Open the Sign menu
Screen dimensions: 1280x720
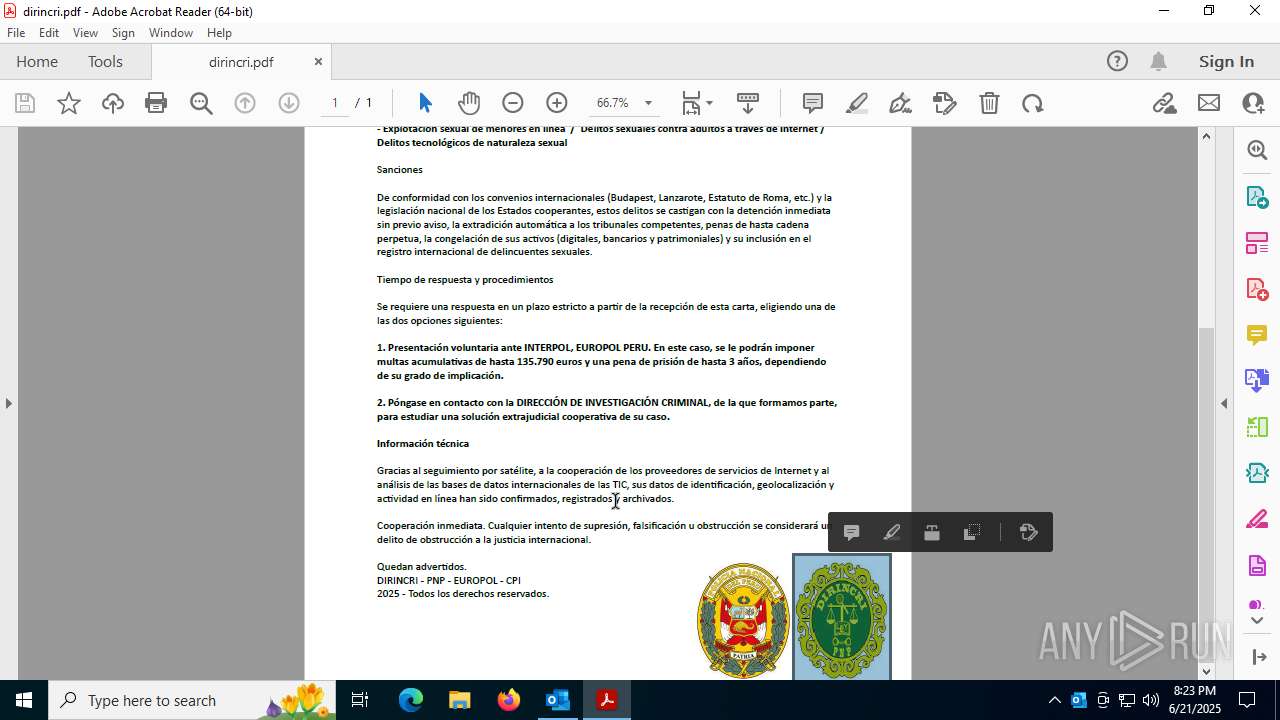pyautogui.click(x=123, y=33)
